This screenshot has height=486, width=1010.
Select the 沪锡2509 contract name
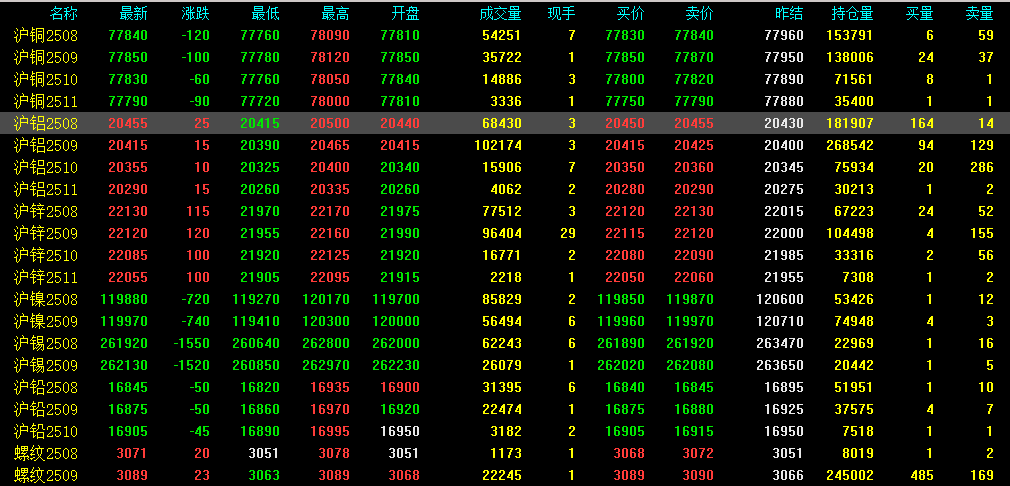[x=46, y=366]
